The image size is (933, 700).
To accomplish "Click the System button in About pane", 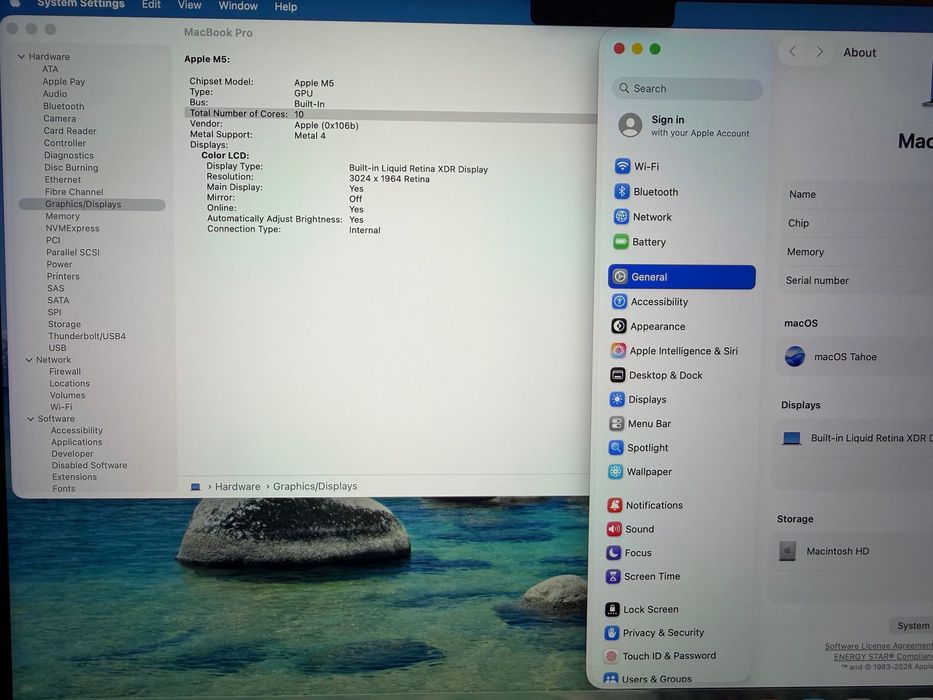I will tap(913, 625).
